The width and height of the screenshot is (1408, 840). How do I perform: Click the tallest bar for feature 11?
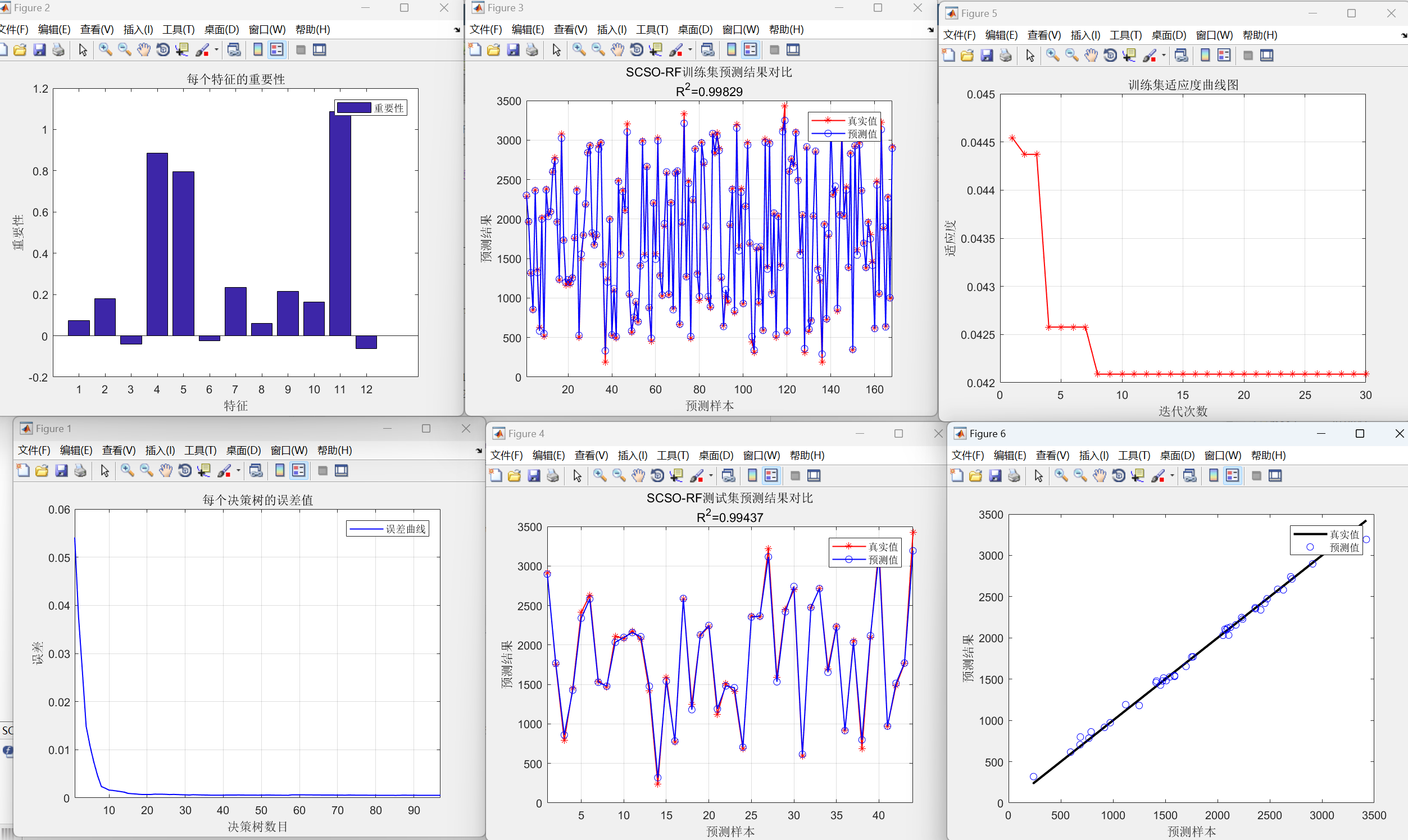(x=340, y=224)
